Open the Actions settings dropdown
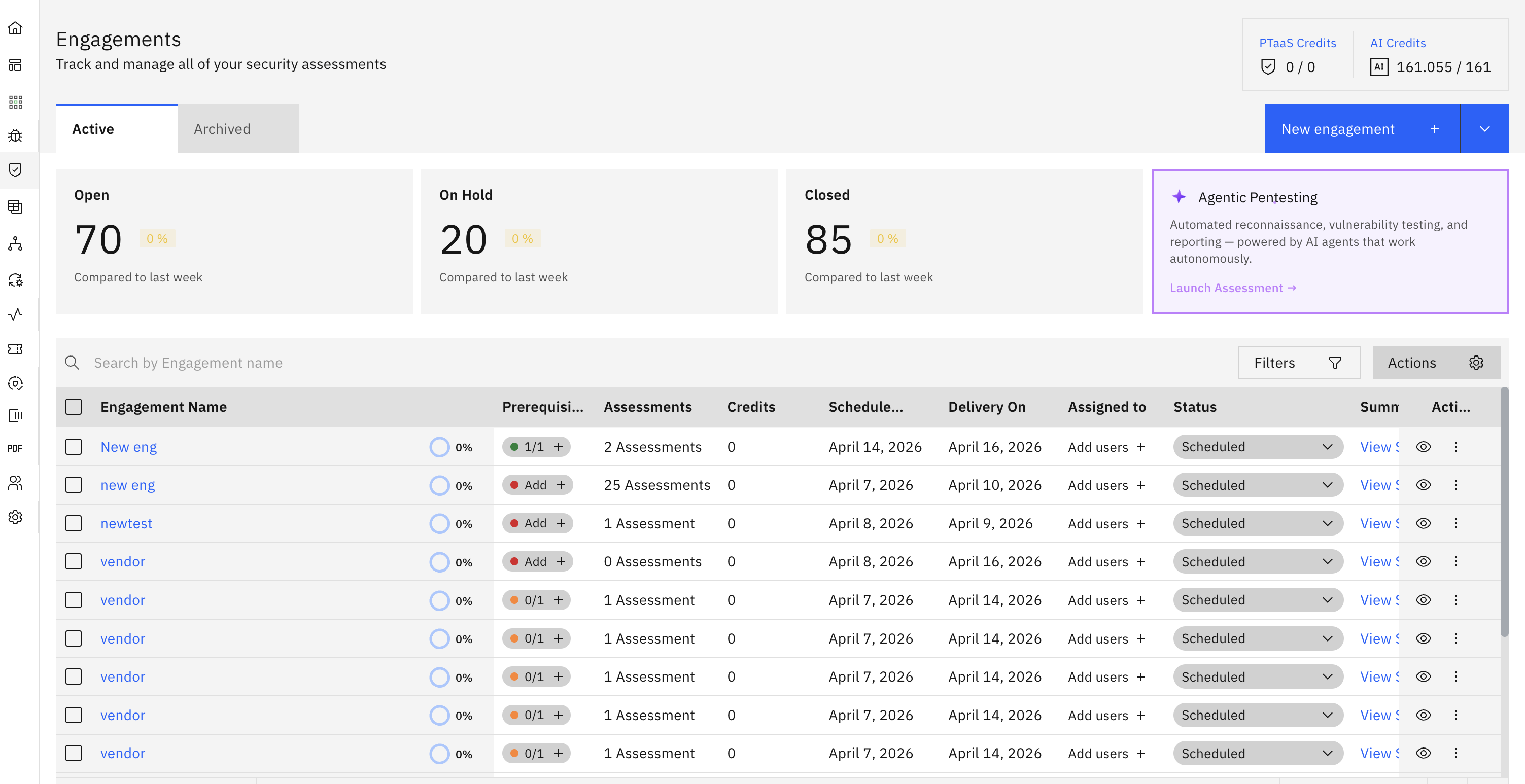The height and width of the screenshot is (784, 1525). tap(1436, 363)
